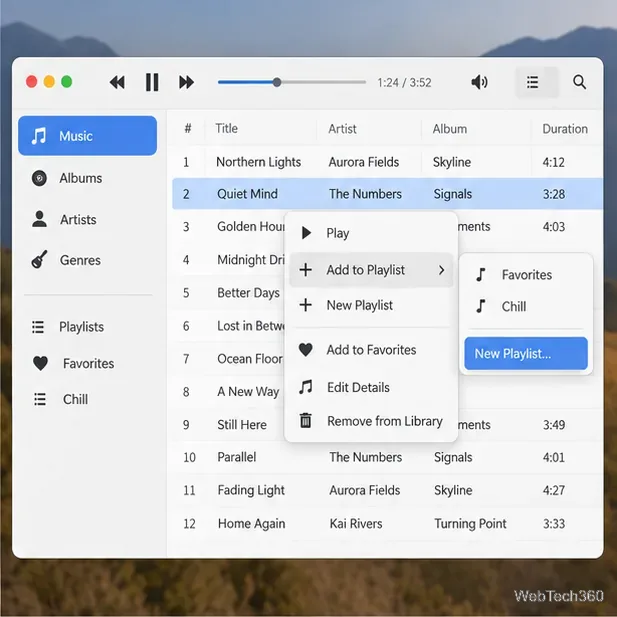This screenshot has width=617, height=617.
Task: Pick Chill in the playlist submenu
Action: [526, 306]
